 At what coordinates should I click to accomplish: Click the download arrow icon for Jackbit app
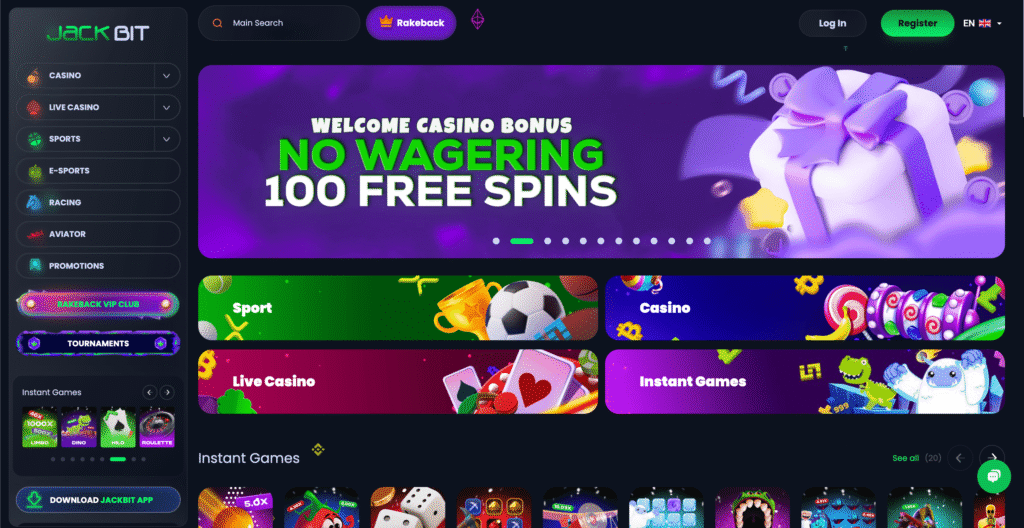[x=33, y=500]
